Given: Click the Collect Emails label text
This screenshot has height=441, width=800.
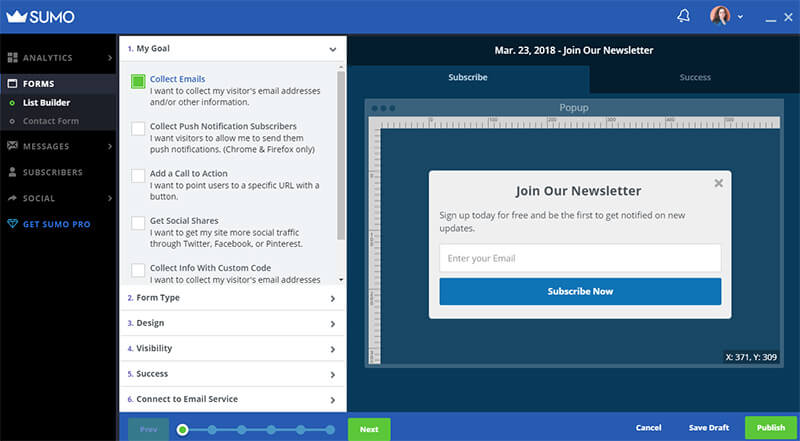Looking at the screenshot, I should coord(178,79).
